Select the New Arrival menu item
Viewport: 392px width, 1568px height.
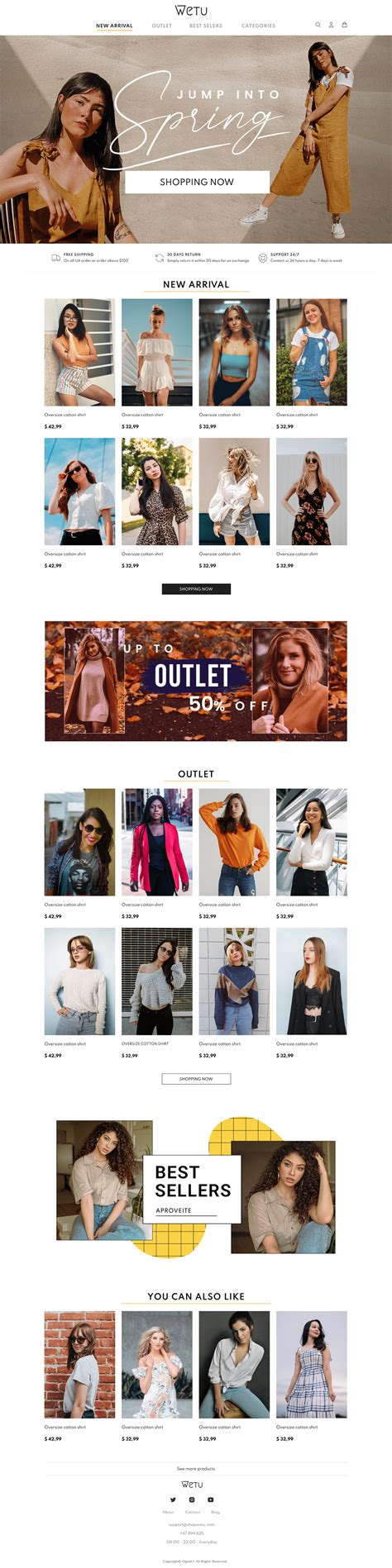tap(114, 26)
